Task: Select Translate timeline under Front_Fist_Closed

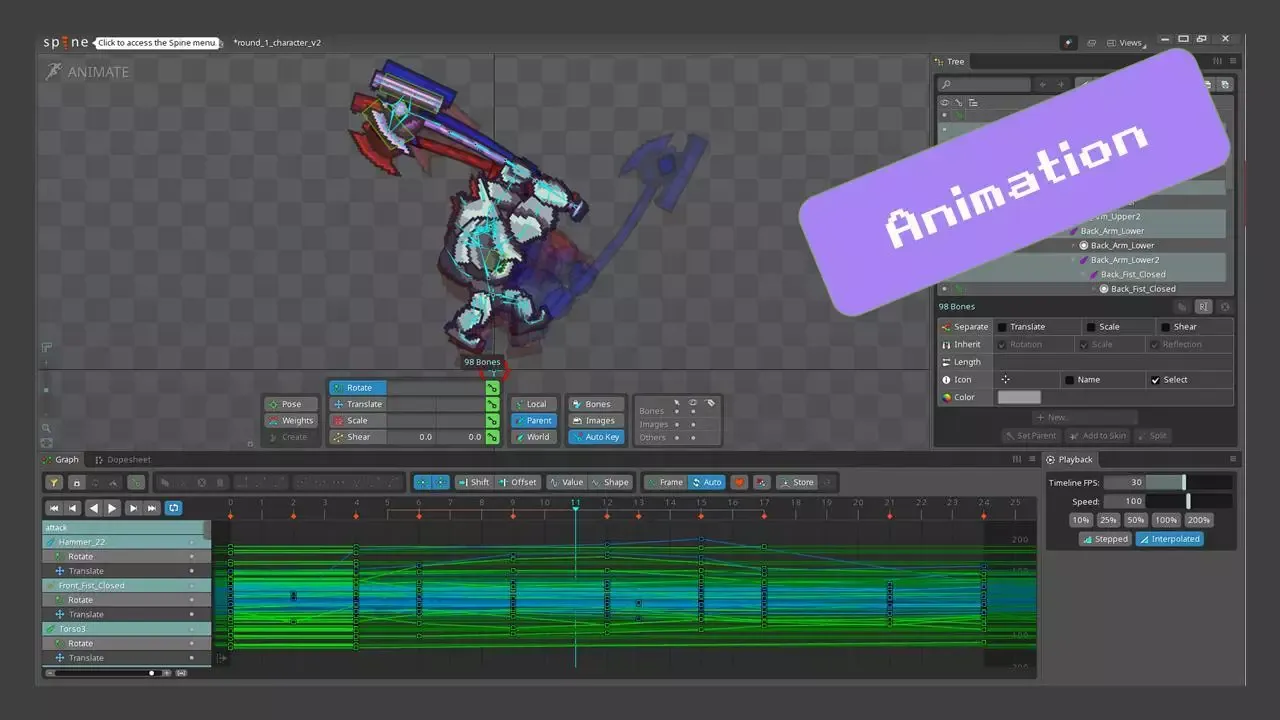Action: 126,614
